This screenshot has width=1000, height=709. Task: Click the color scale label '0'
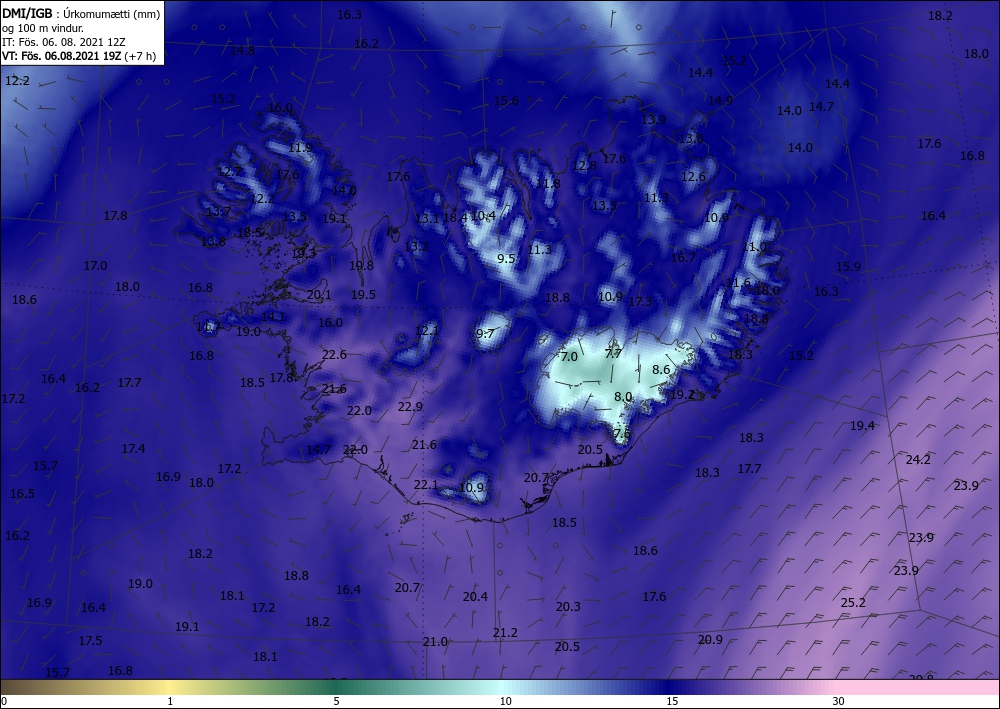click(x=4, y=701)
